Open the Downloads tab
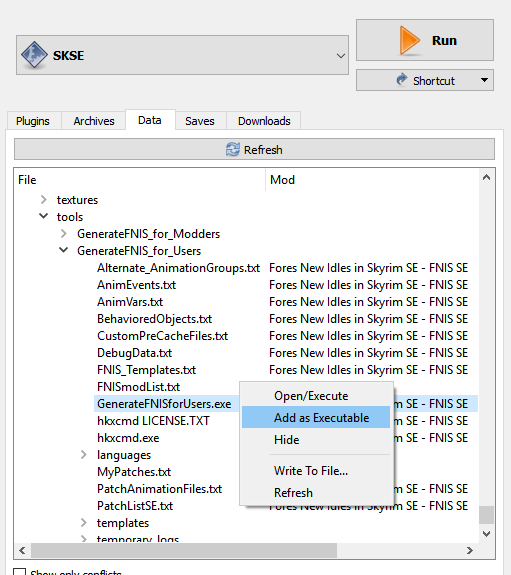Image resolution: width=511 pixels, height=575 pixels. [x=264, y=121]
